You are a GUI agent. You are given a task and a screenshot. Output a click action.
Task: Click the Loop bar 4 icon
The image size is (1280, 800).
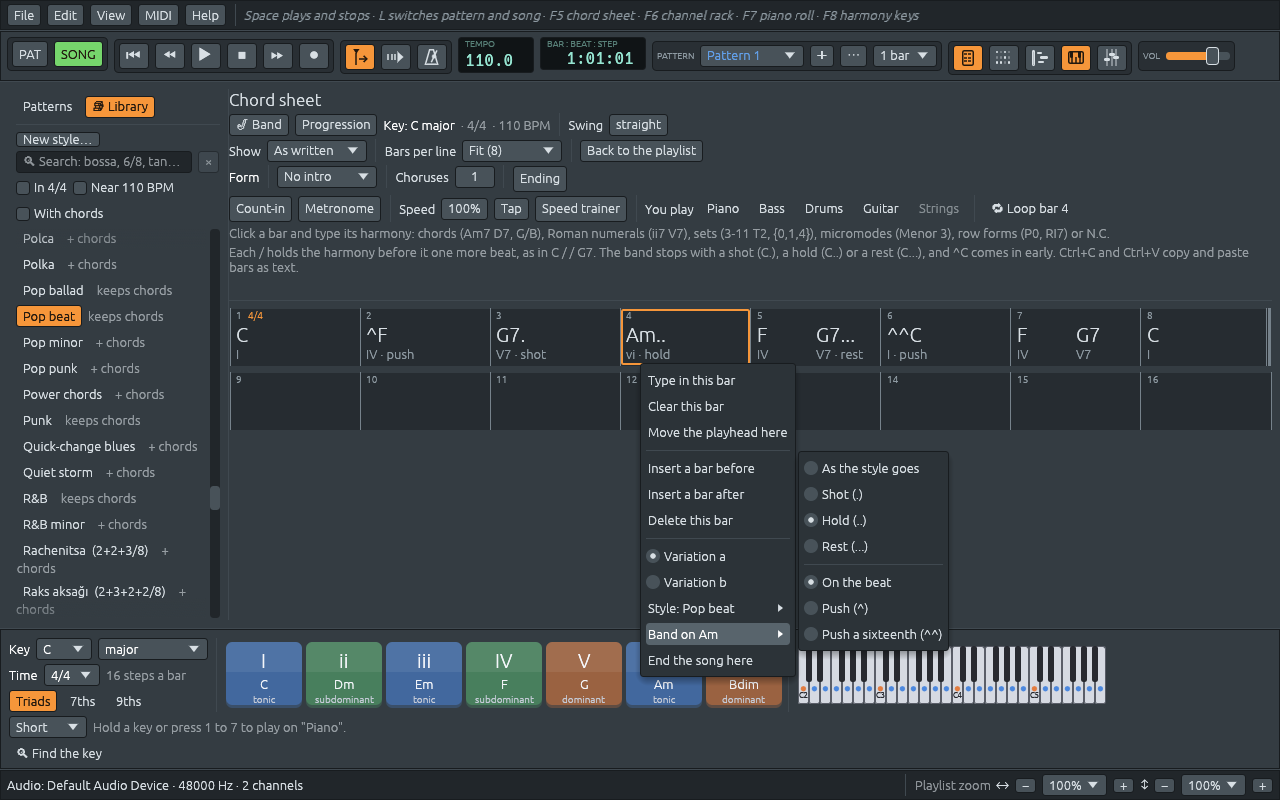(x=997, y=209)
